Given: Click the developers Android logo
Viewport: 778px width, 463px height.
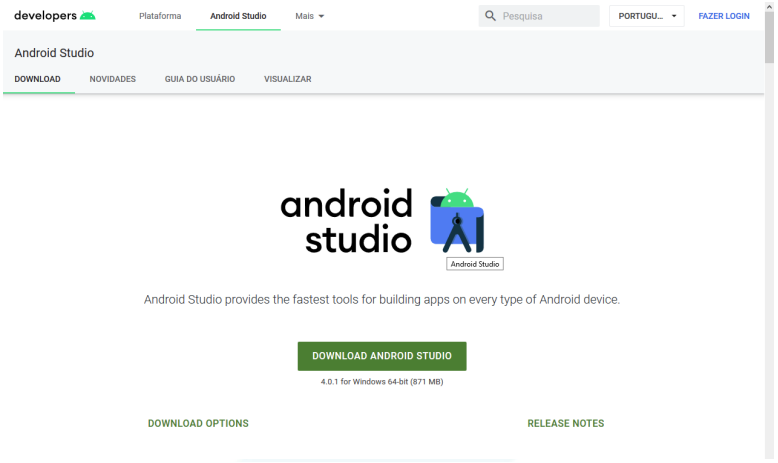Looking at the screenshot, I should tap(55, 16).
